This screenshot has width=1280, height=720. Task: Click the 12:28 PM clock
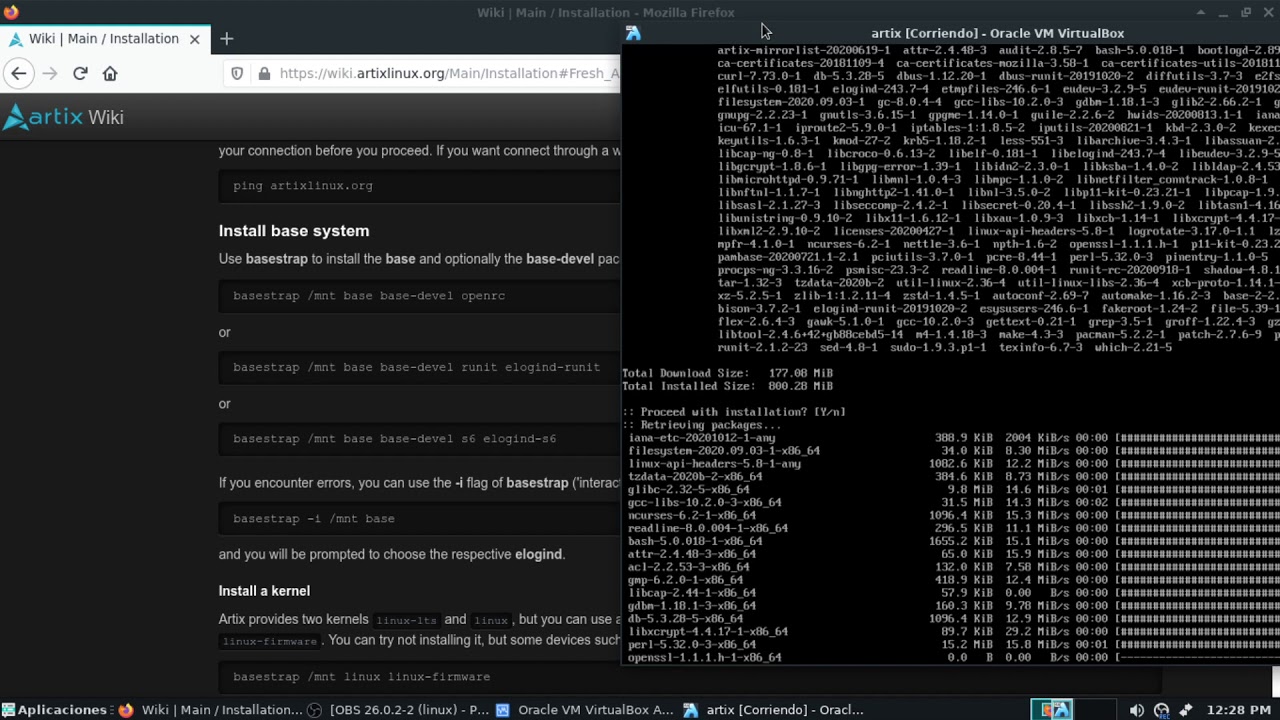1239,710
